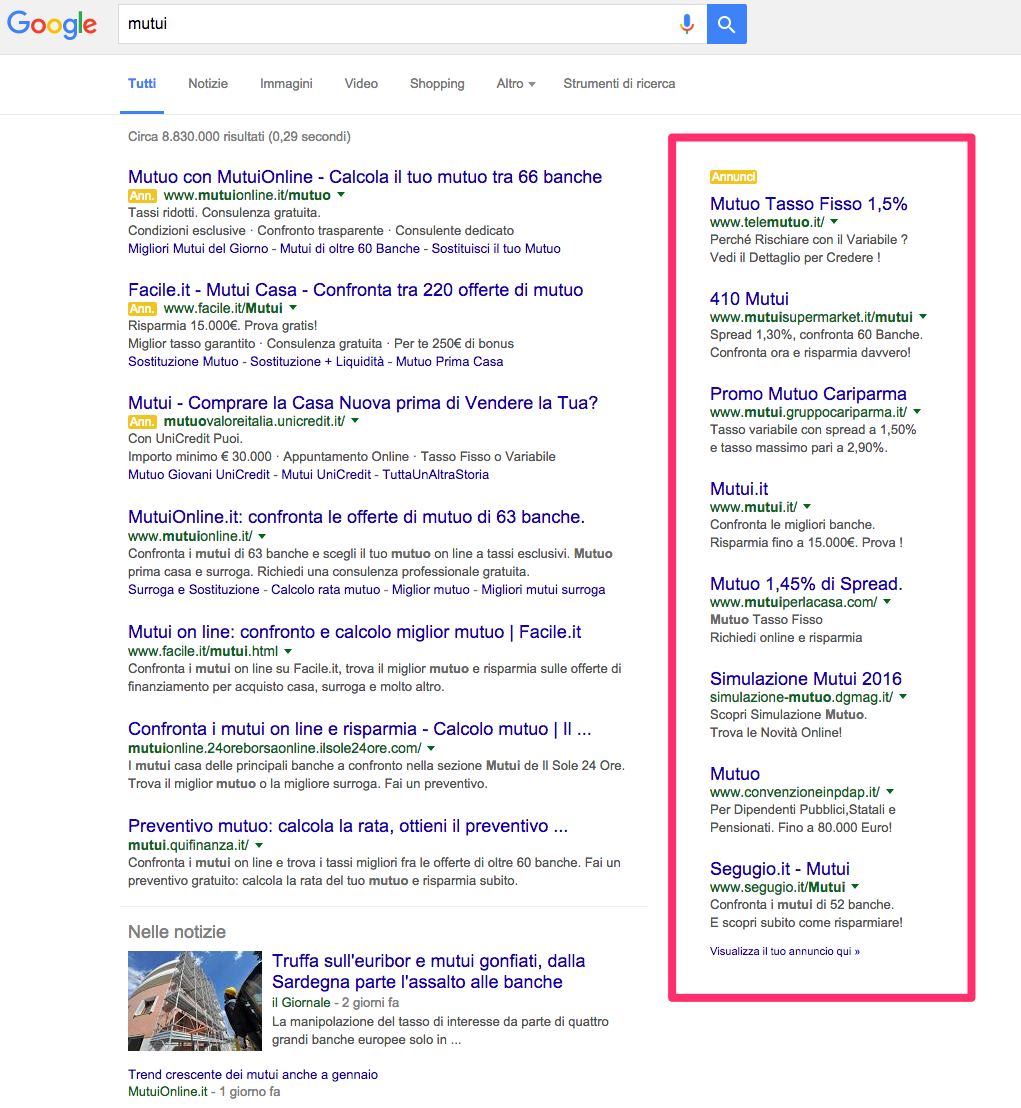Open TuttaUnAltraStoria sitelink
1021x1108 pixels.
pyautogui.click(x=435, y=475)
